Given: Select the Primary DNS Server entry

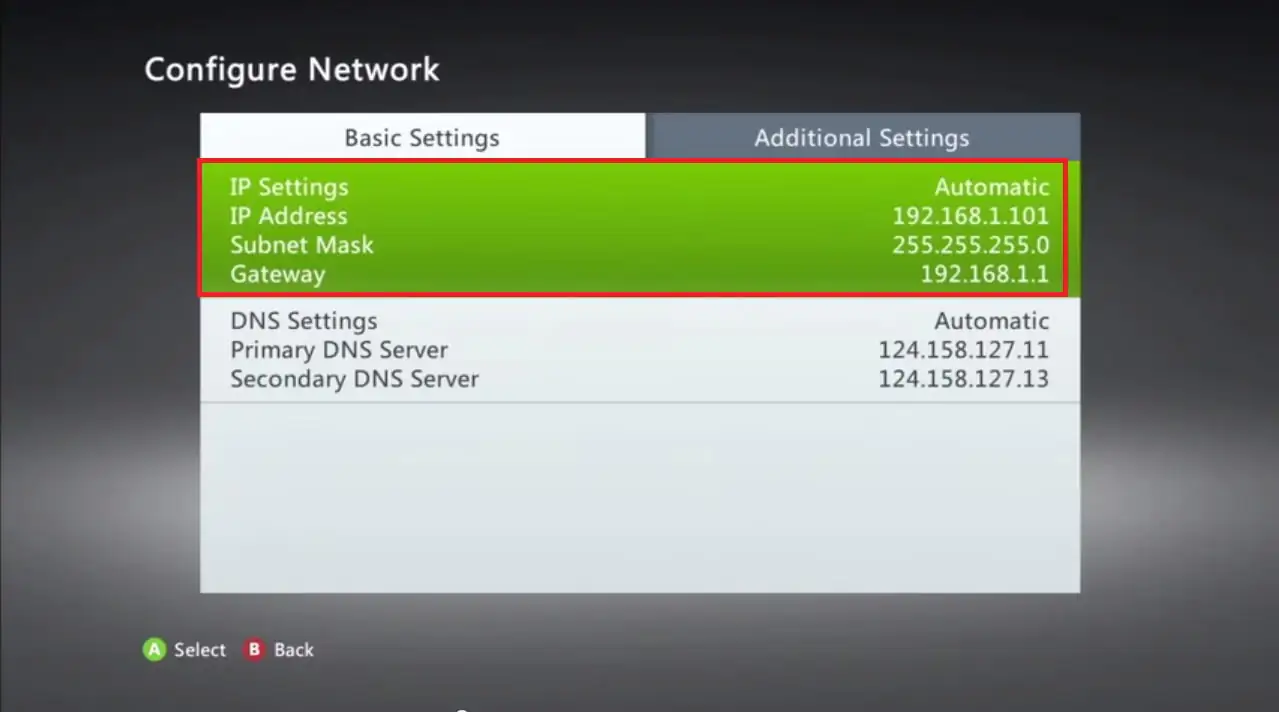Looking at the screenshot, I should (338, 350).
